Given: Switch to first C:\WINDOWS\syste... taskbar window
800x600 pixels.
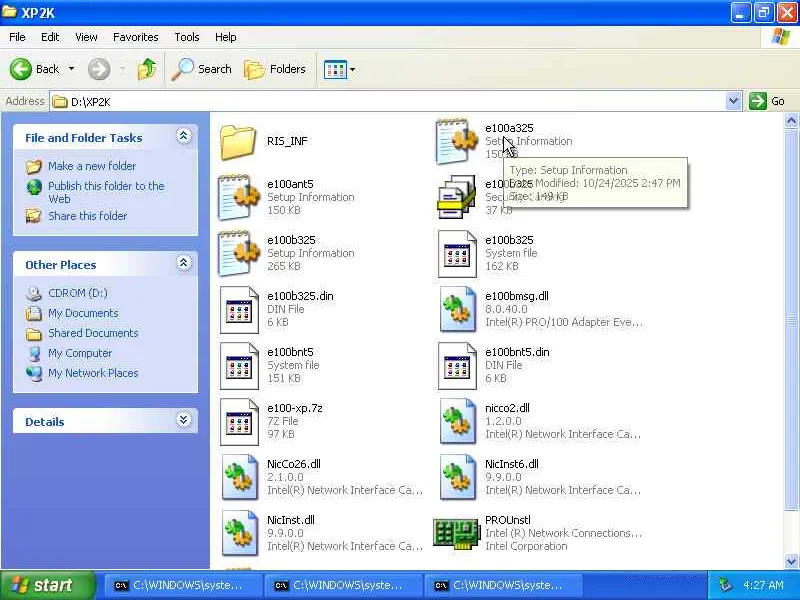Looking at the screenshot, I should tap(182, 586).
